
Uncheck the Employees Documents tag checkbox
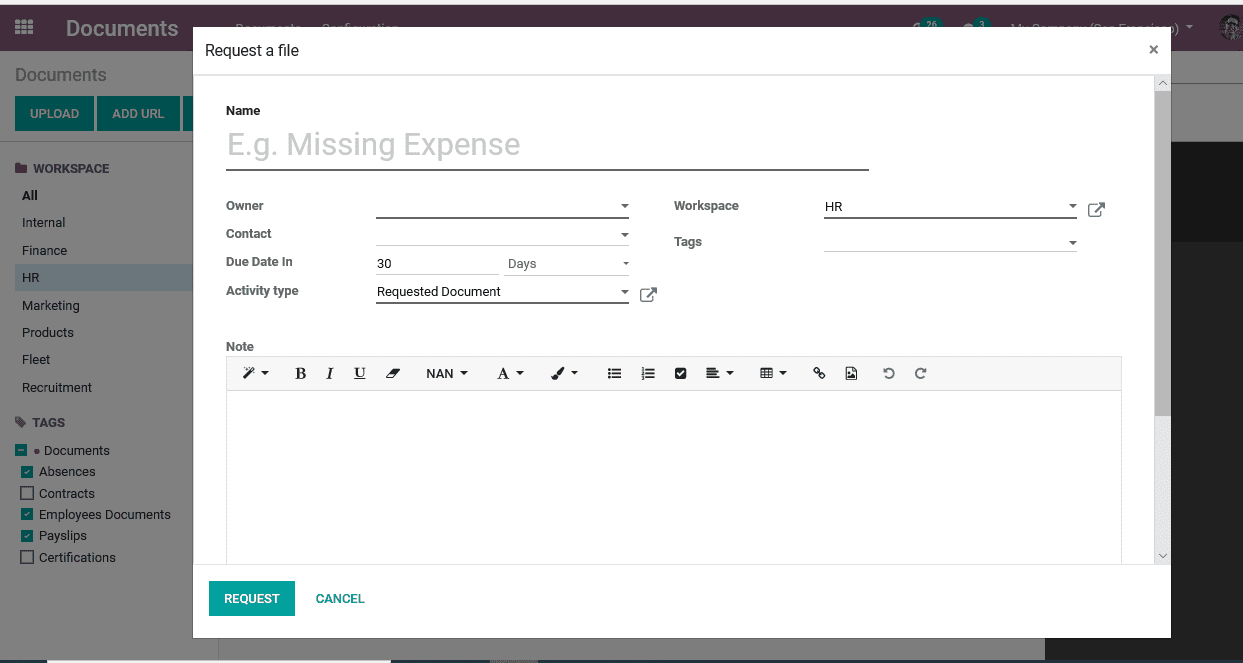pos(27,514)
